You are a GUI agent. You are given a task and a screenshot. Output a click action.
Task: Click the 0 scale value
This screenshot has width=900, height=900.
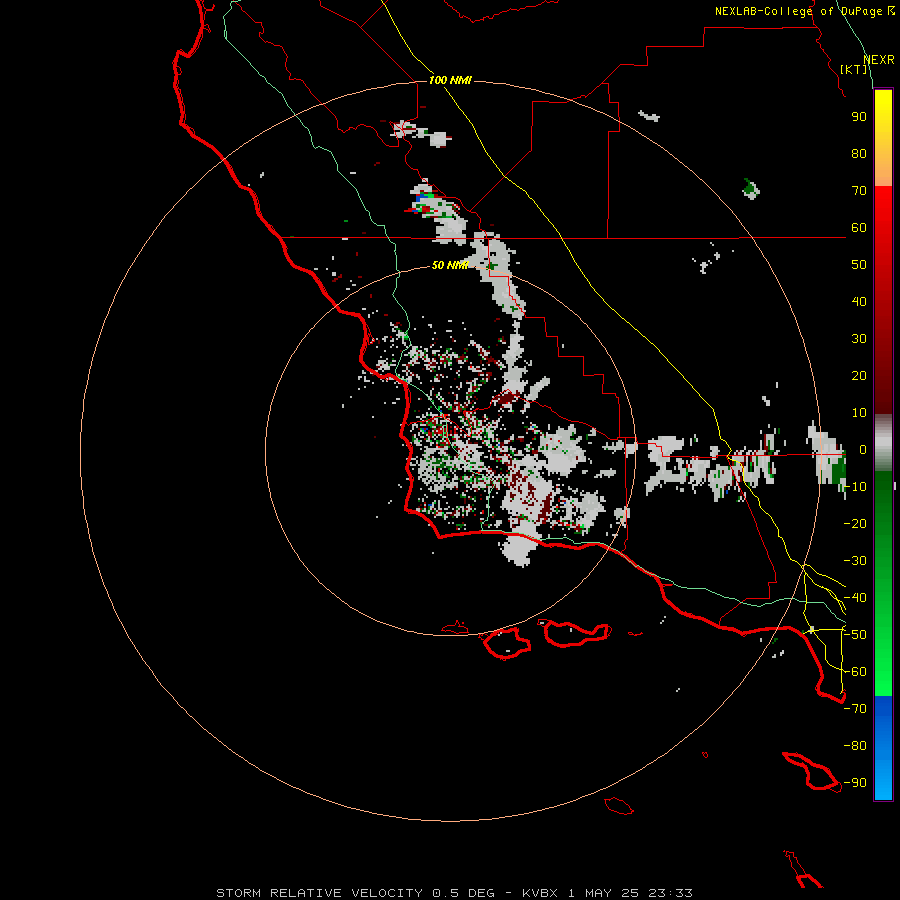tap(863, 450)
